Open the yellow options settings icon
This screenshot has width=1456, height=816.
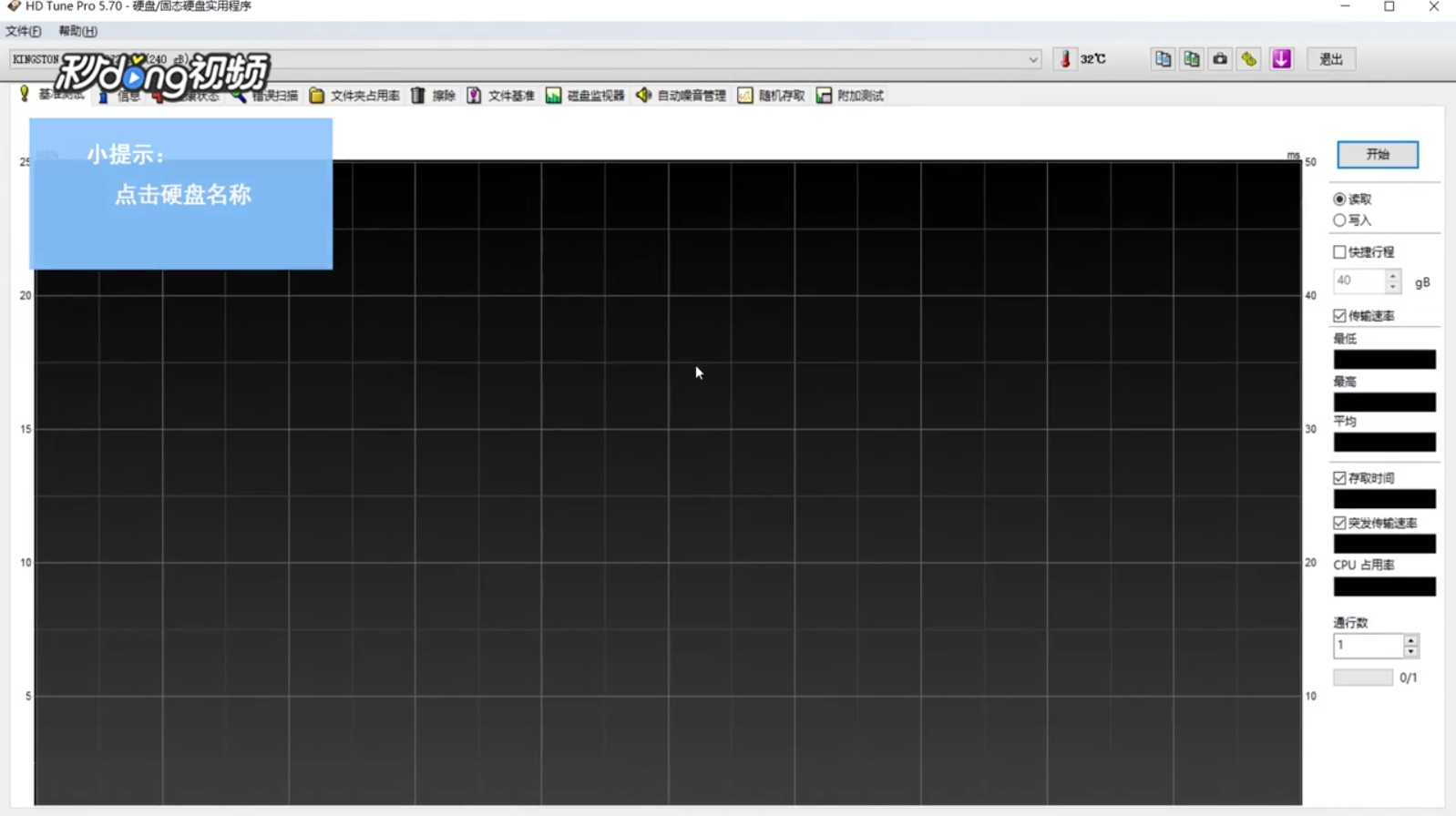click(x=1249, y=59)
